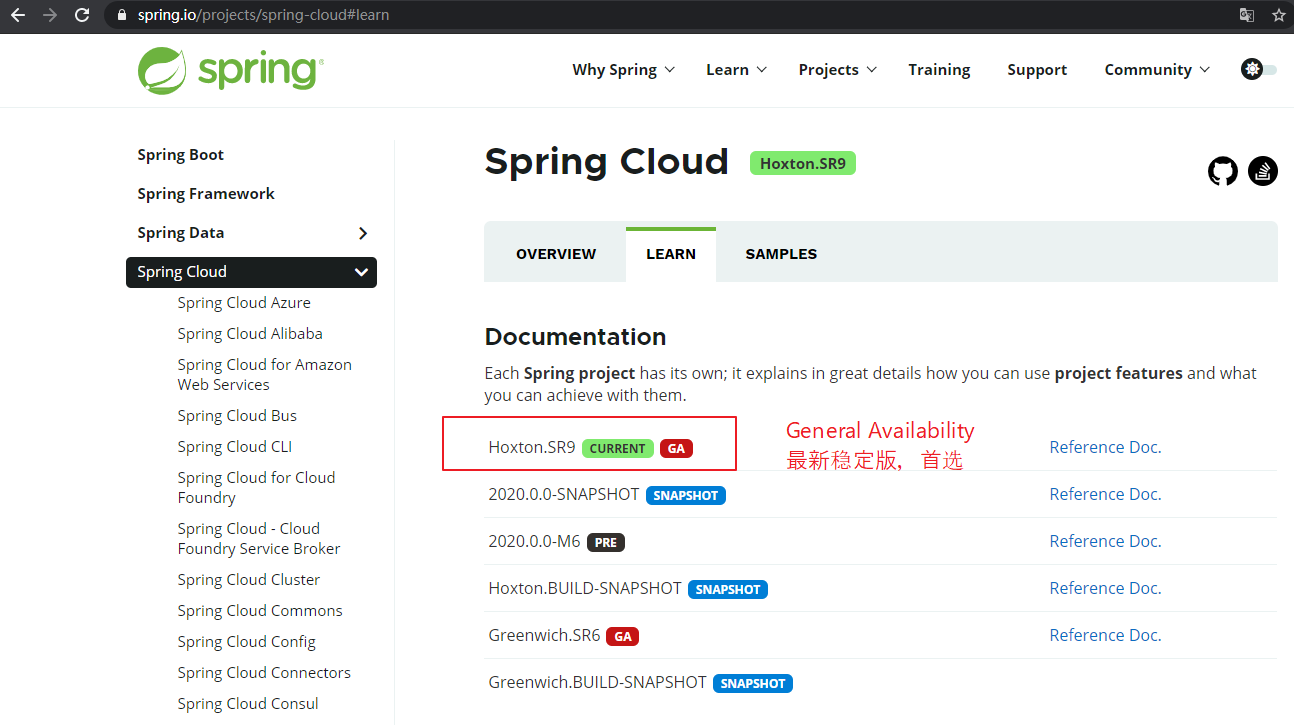
Task: Open Reference Doc. for Greenwich.SR6
Action: (1105, 635)
